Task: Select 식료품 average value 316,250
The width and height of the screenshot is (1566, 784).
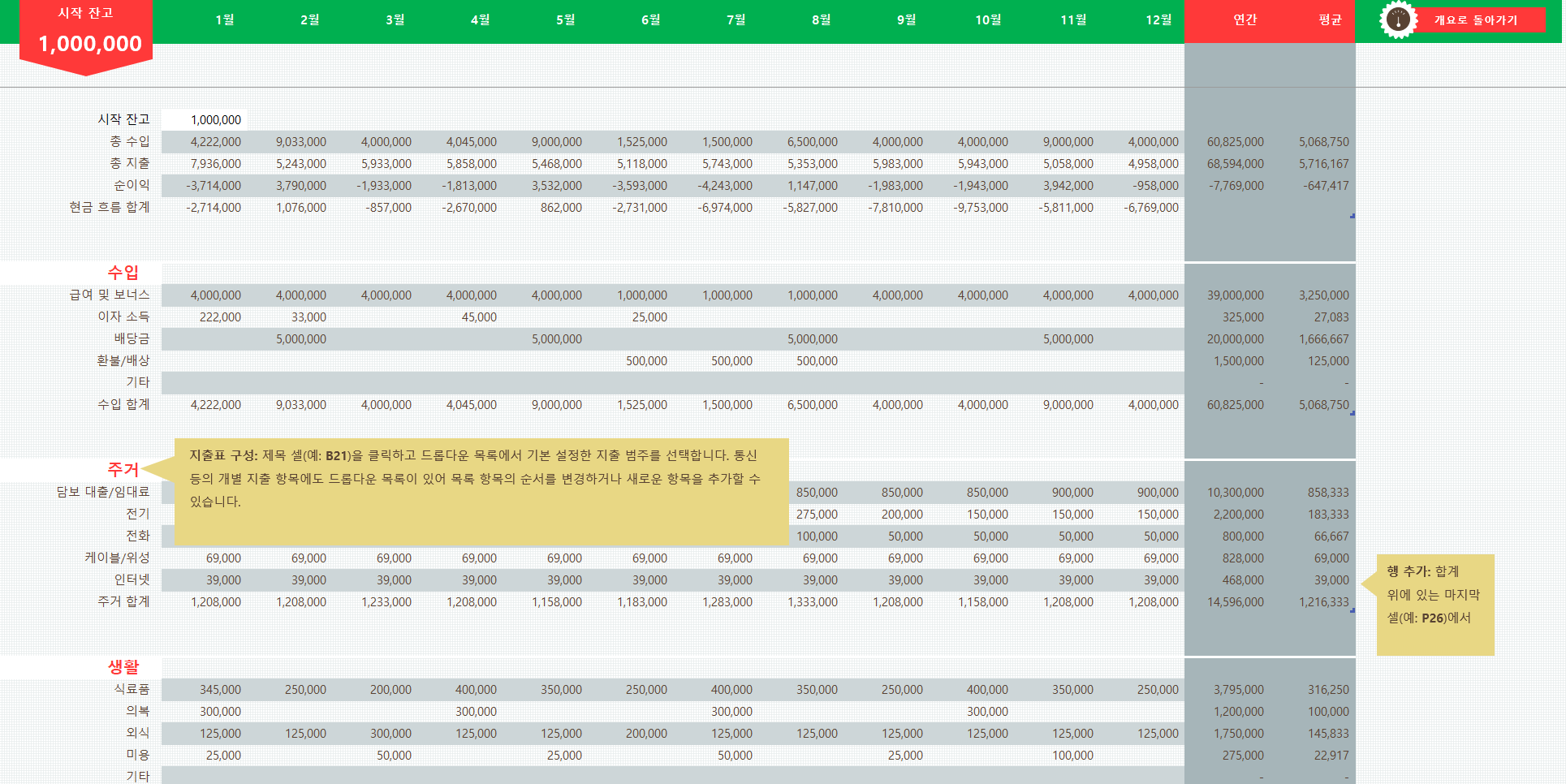Action: [x=1328, y=690]
